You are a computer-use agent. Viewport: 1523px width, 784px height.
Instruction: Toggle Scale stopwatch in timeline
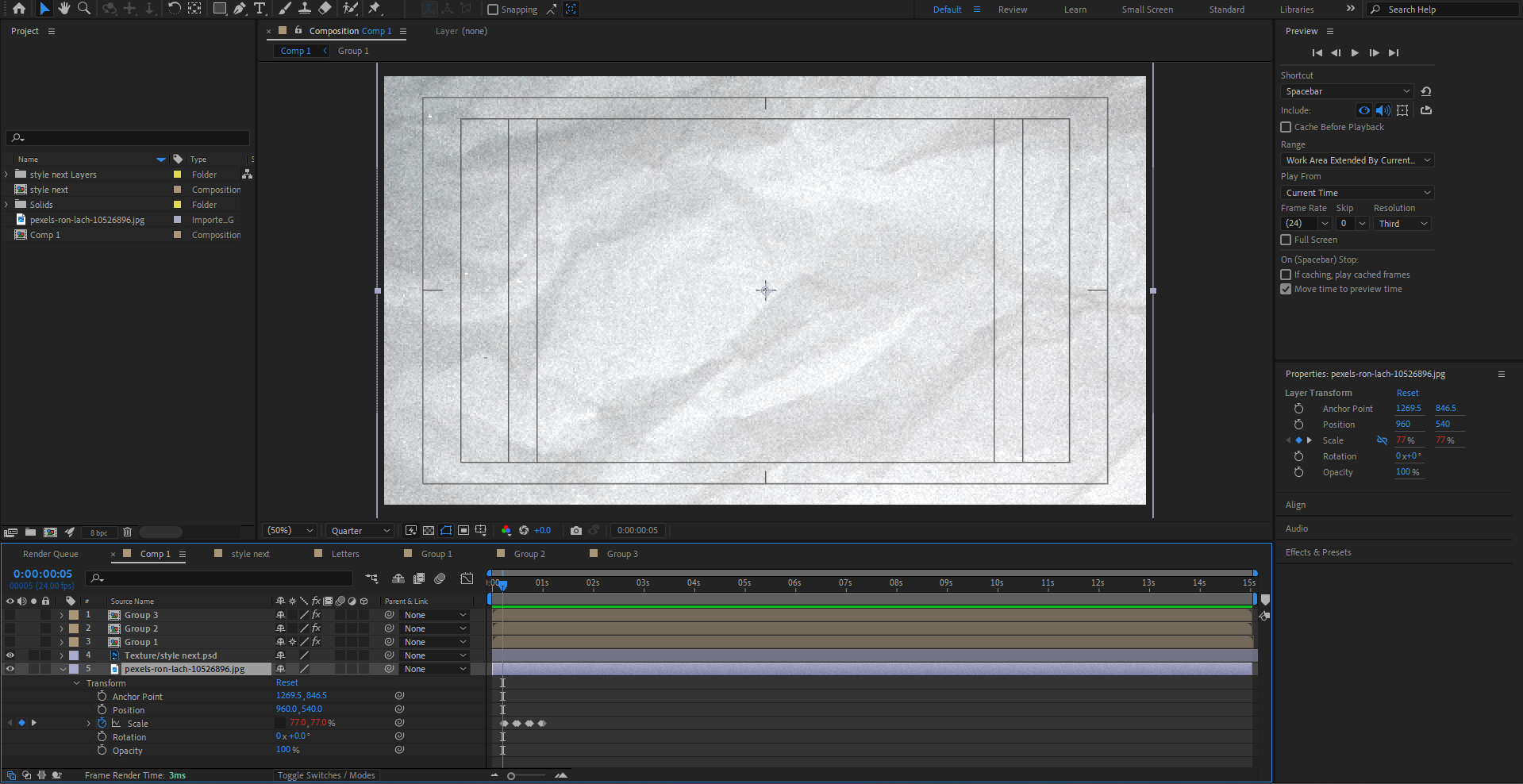[102, 723]
